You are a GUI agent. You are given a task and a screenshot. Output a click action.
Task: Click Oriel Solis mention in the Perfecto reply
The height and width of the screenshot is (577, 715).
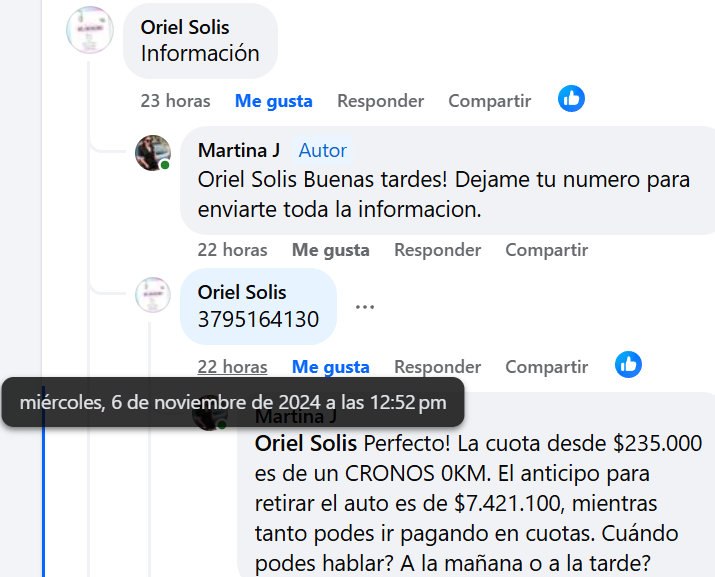pos(307,442)
